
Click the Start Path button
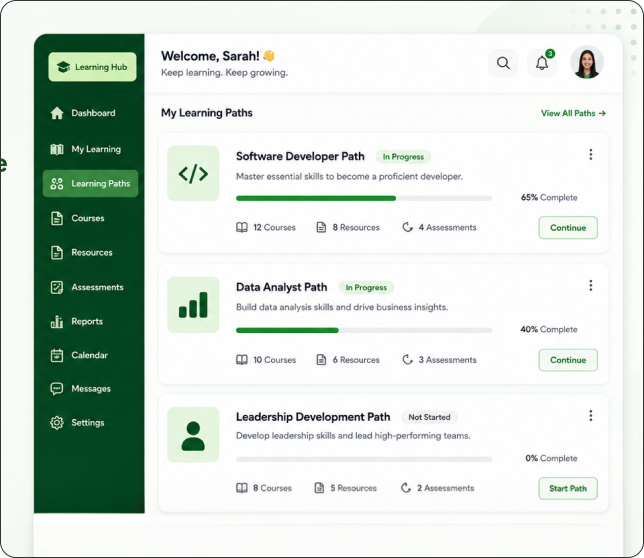[x=568, y=488]
